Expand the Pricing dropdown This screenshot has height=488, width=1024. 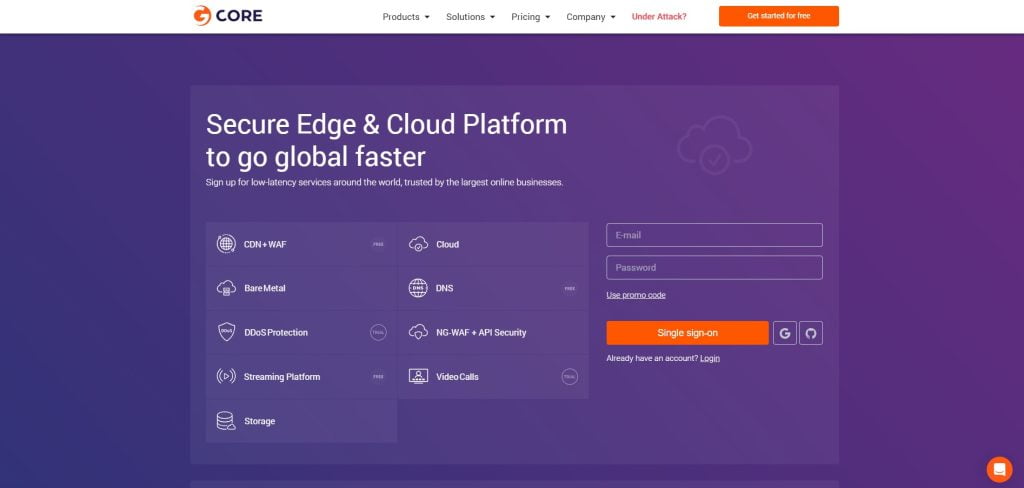530,17
